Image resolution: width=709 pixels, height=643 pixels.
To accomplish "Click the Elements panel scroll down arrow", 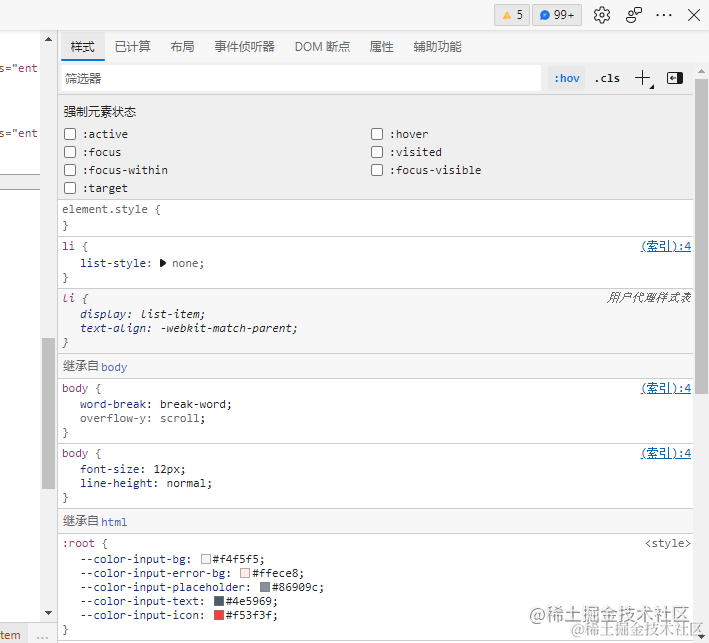I will click(x=48, y=613).
